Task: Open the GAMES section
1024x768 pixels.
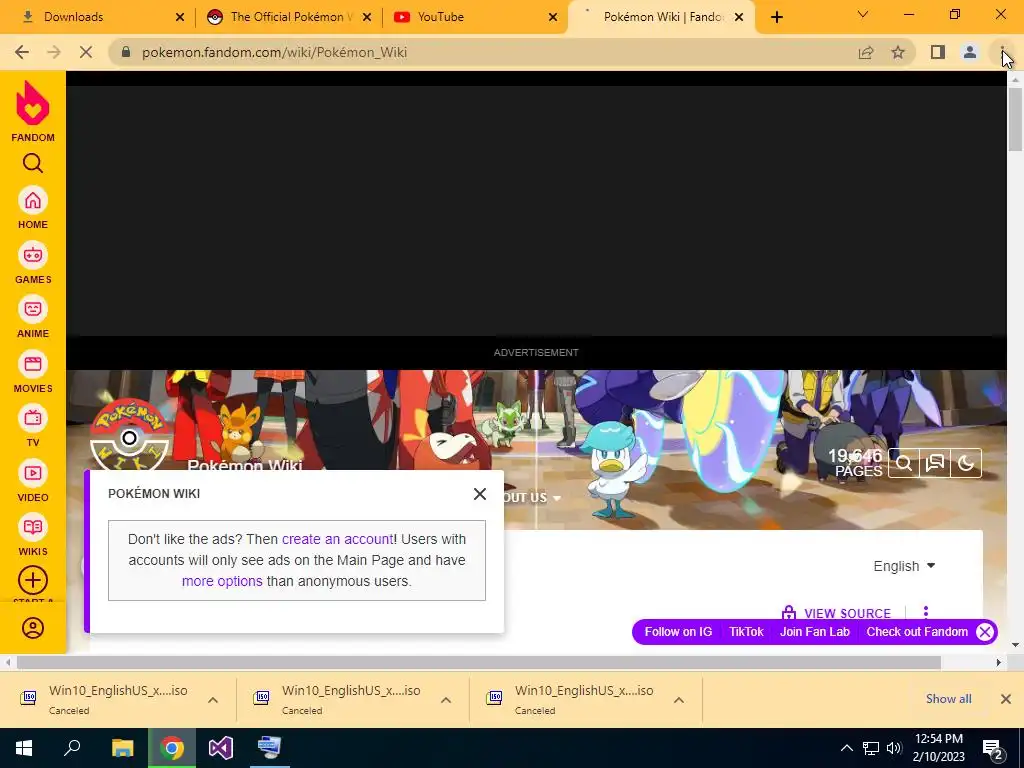Action: [33, 263]
